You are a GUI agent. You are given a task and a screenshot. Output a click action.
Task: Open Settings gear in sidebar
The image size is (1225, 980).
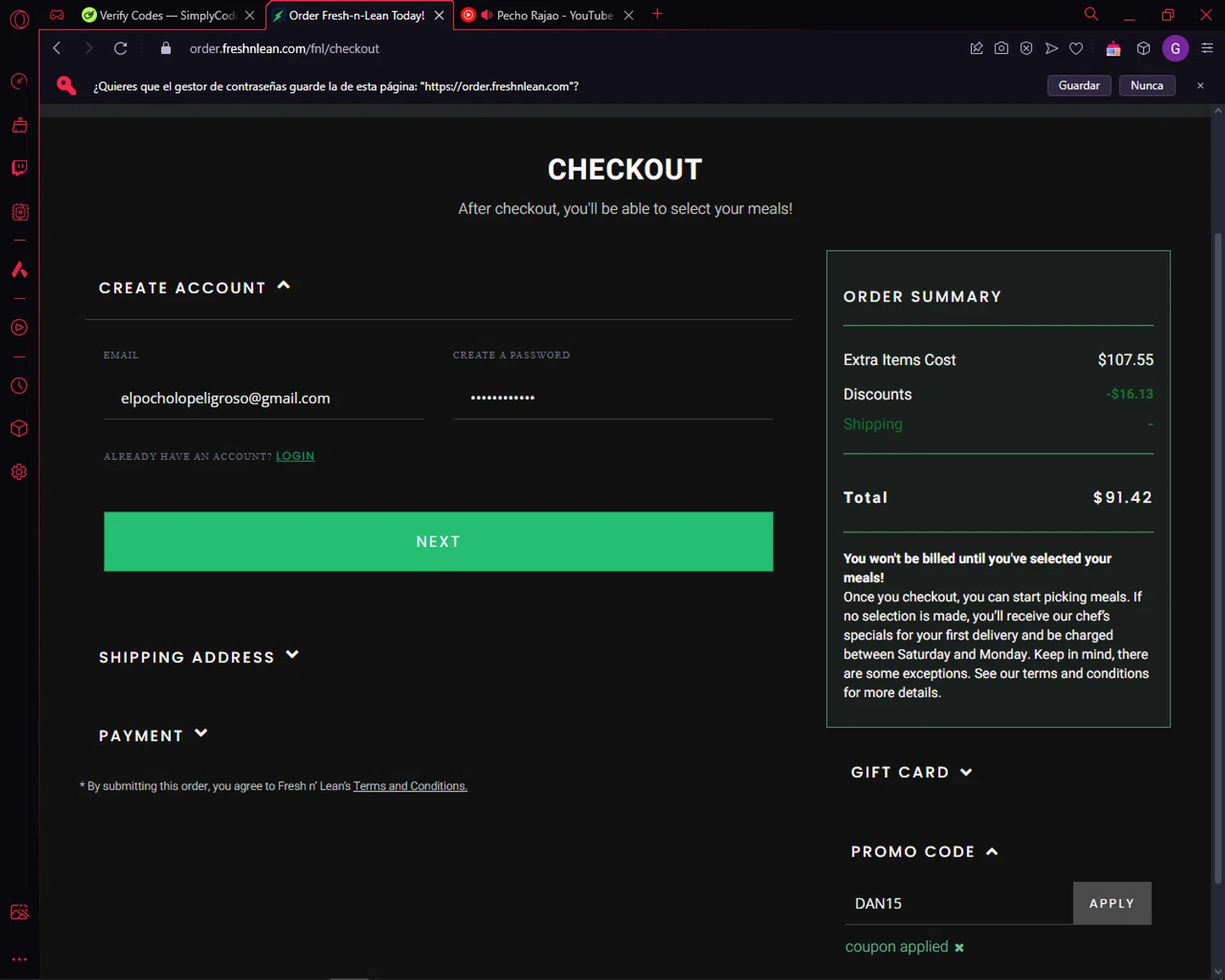coord(20,472)
